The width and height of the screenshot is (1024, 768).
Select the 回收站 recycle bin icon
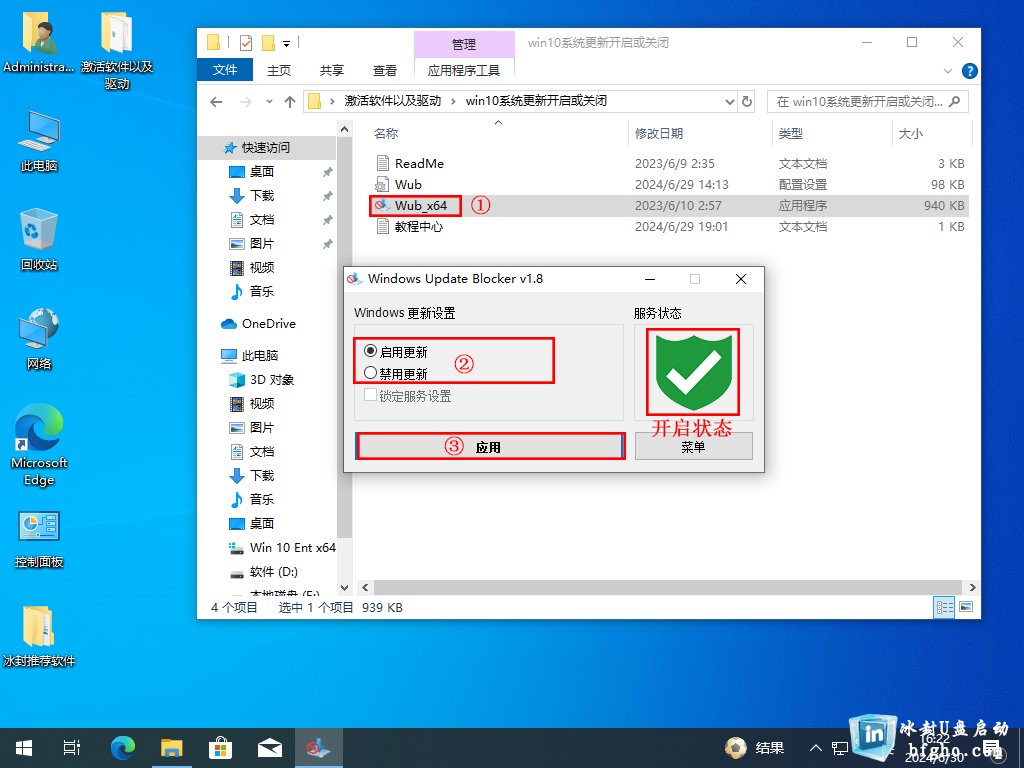coord(39,240)
